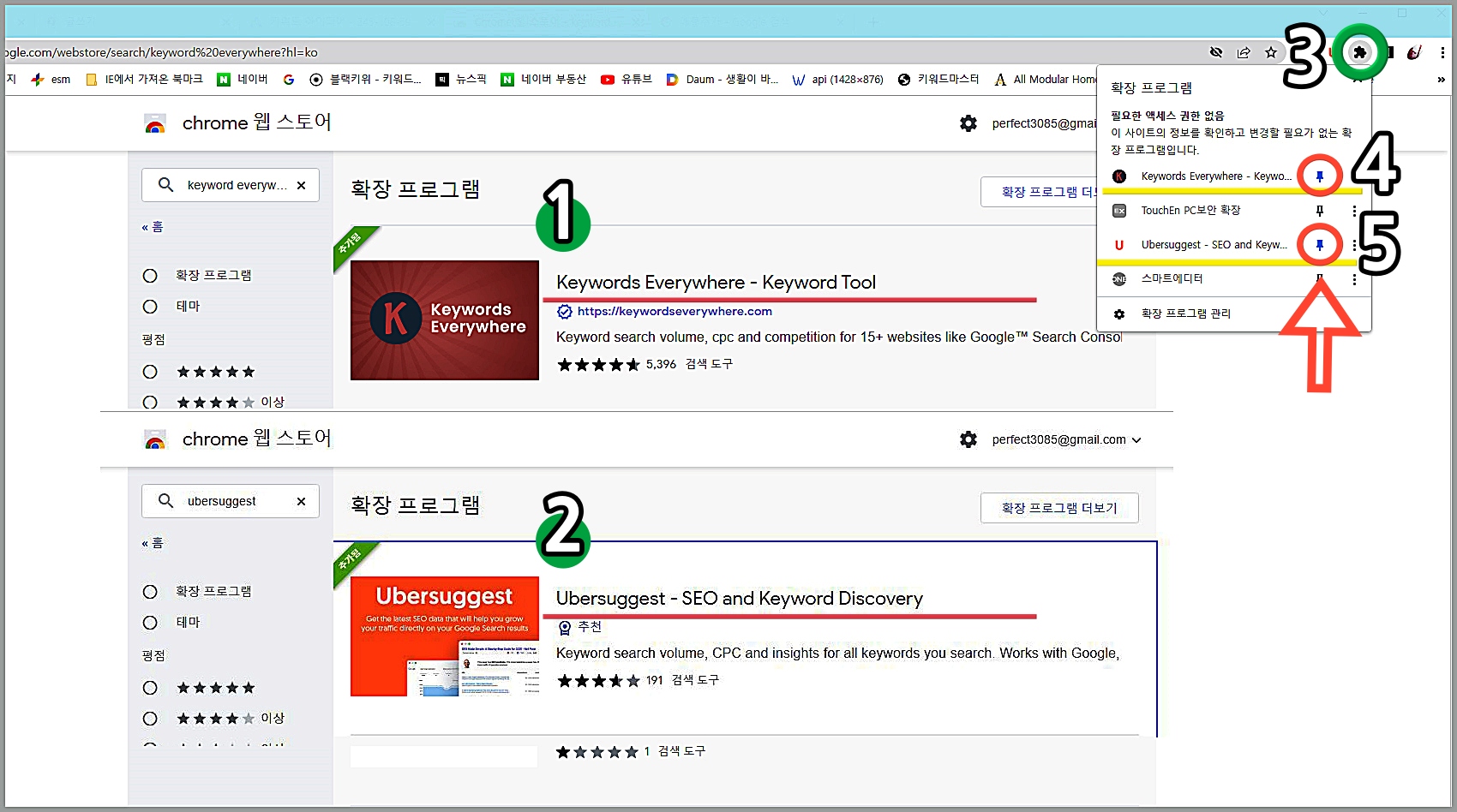Open the 네이버 부동산 bookmark

[544, 80]
